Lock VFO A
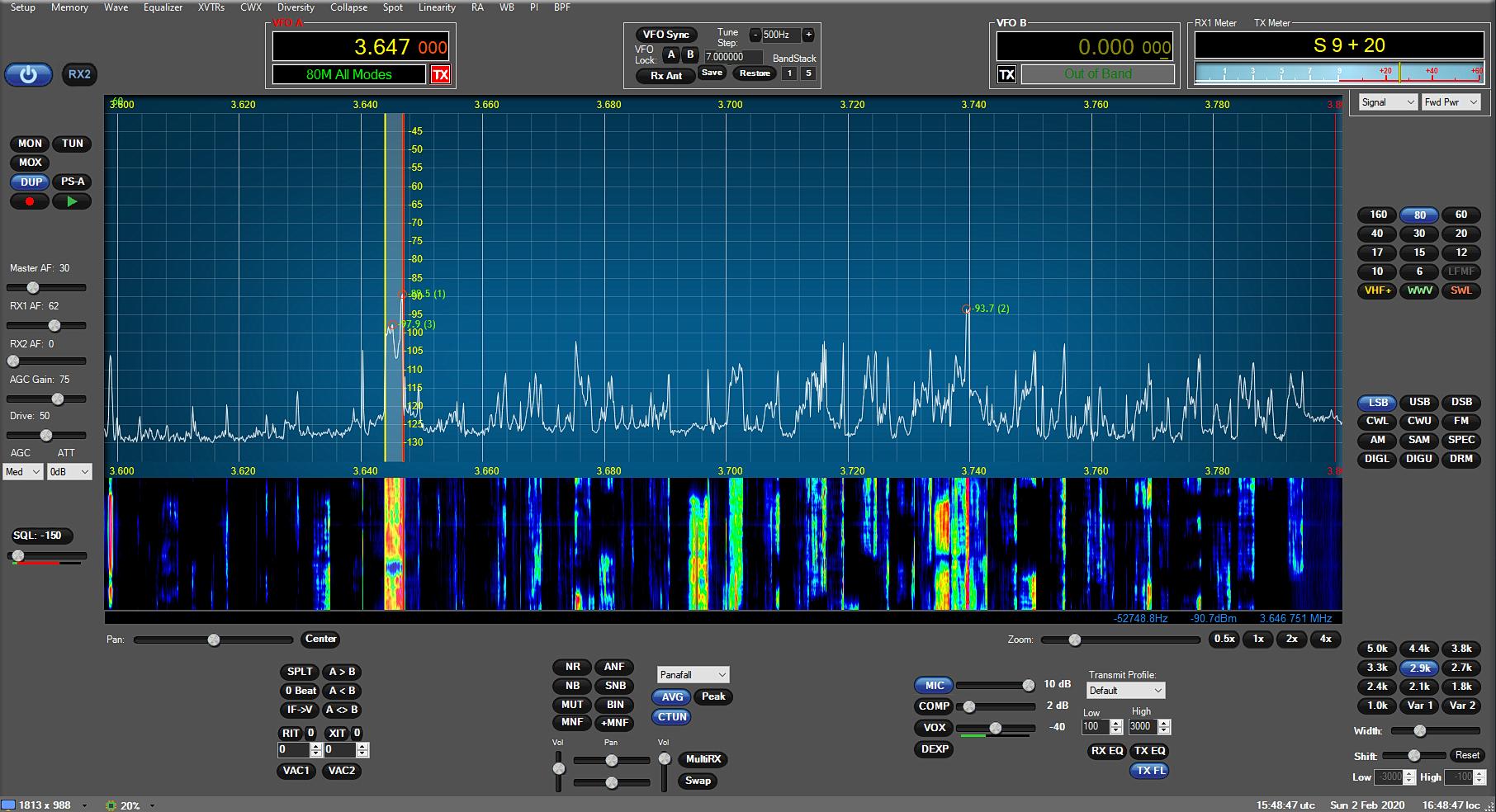This screenshot has width=1496, height=812. [671, 54]
